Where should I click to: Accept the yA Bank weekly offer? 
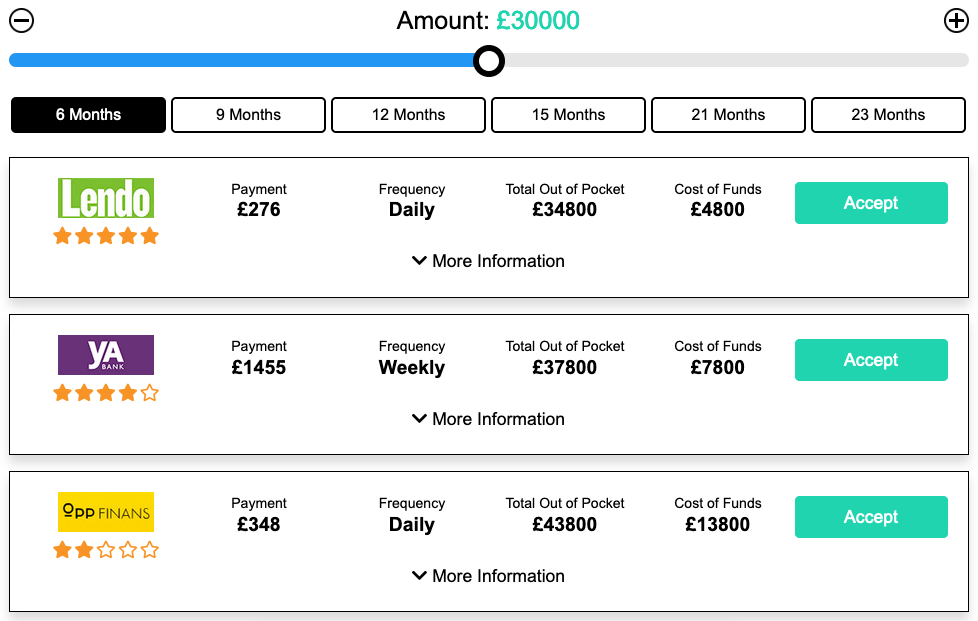[x=871, y=360]
